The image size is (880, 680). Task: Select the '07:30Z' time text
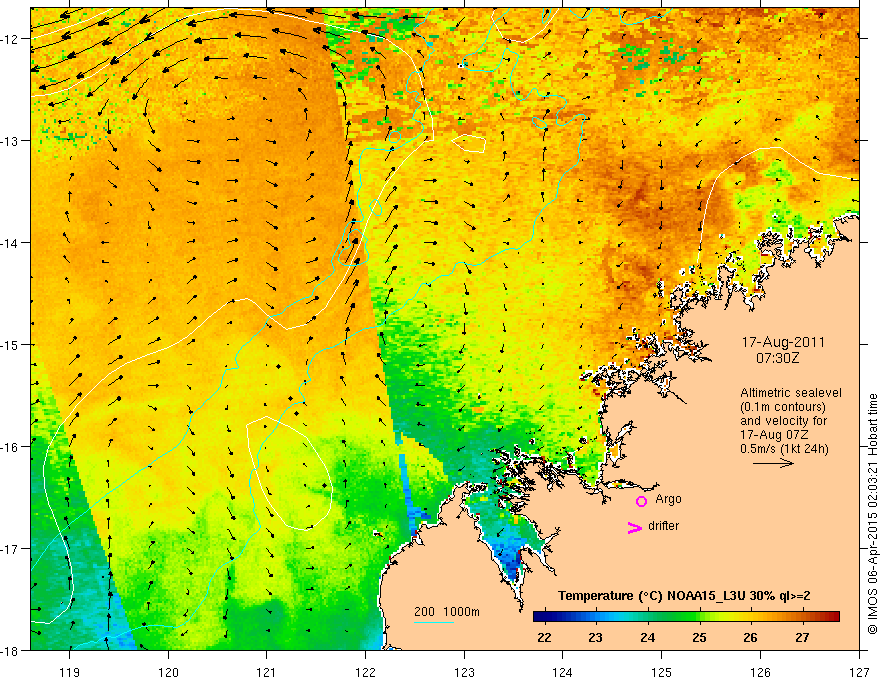[777, 358]
